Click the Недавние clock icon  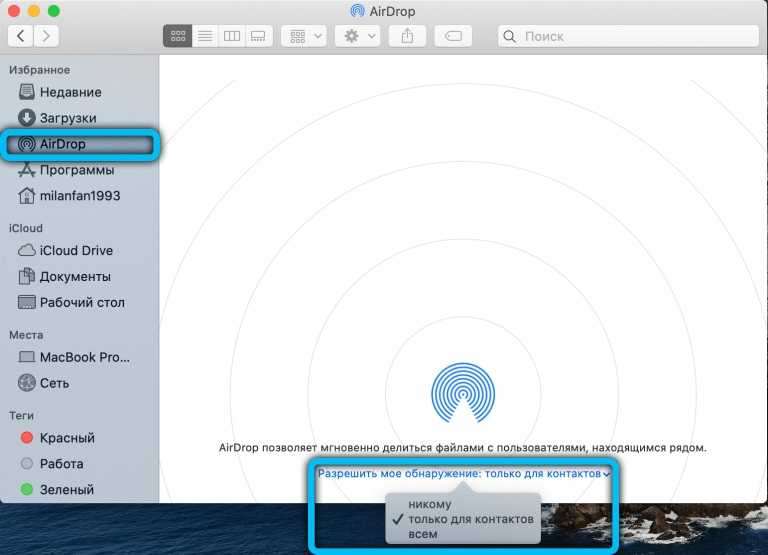[26, 91]
